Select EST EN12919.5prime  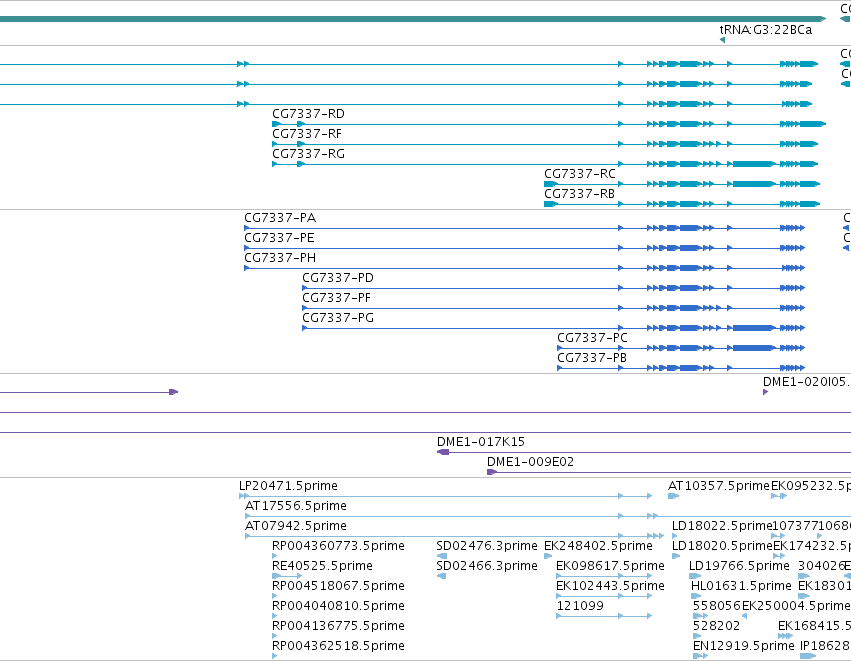coord(744,646)
